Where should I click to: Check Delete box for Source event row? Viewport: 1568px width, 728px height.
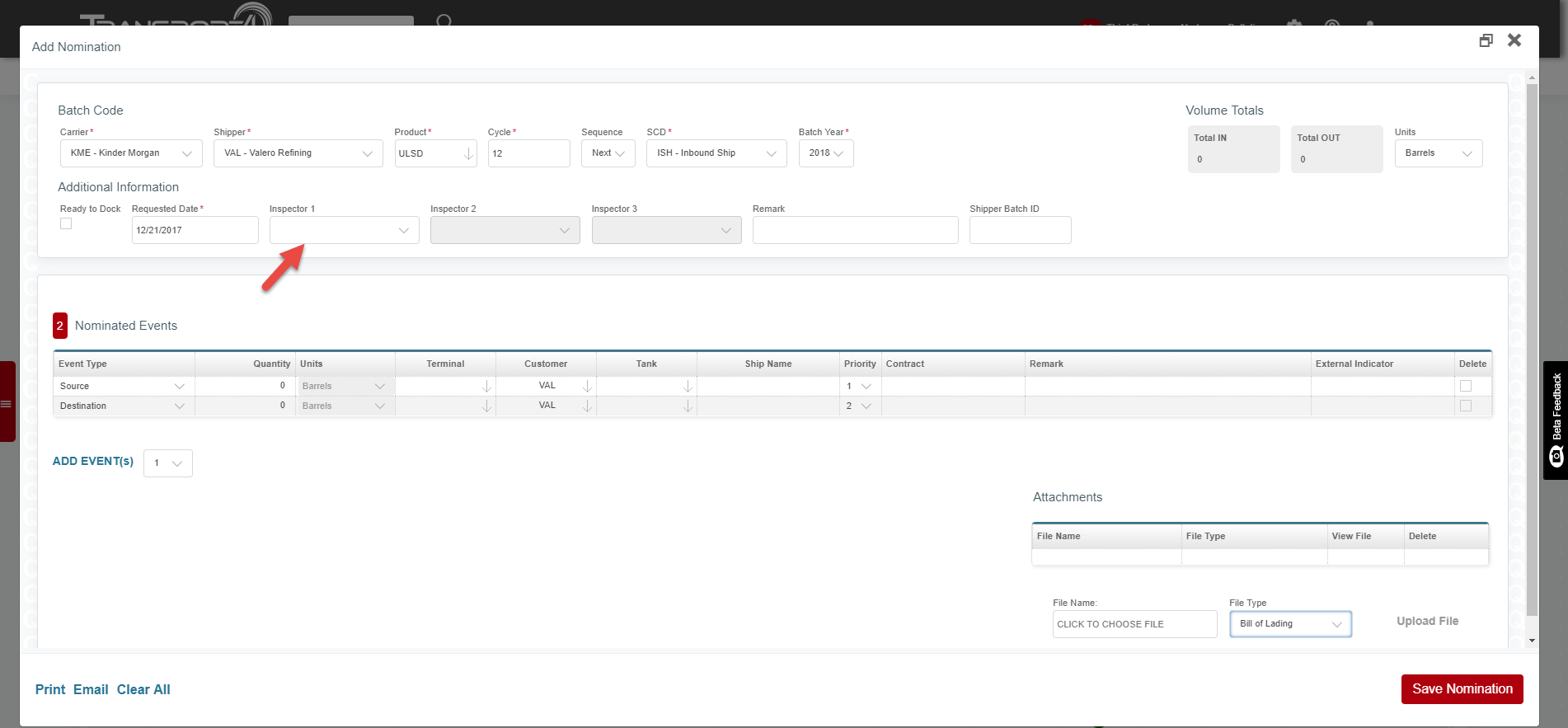[x=1465, y=386]
